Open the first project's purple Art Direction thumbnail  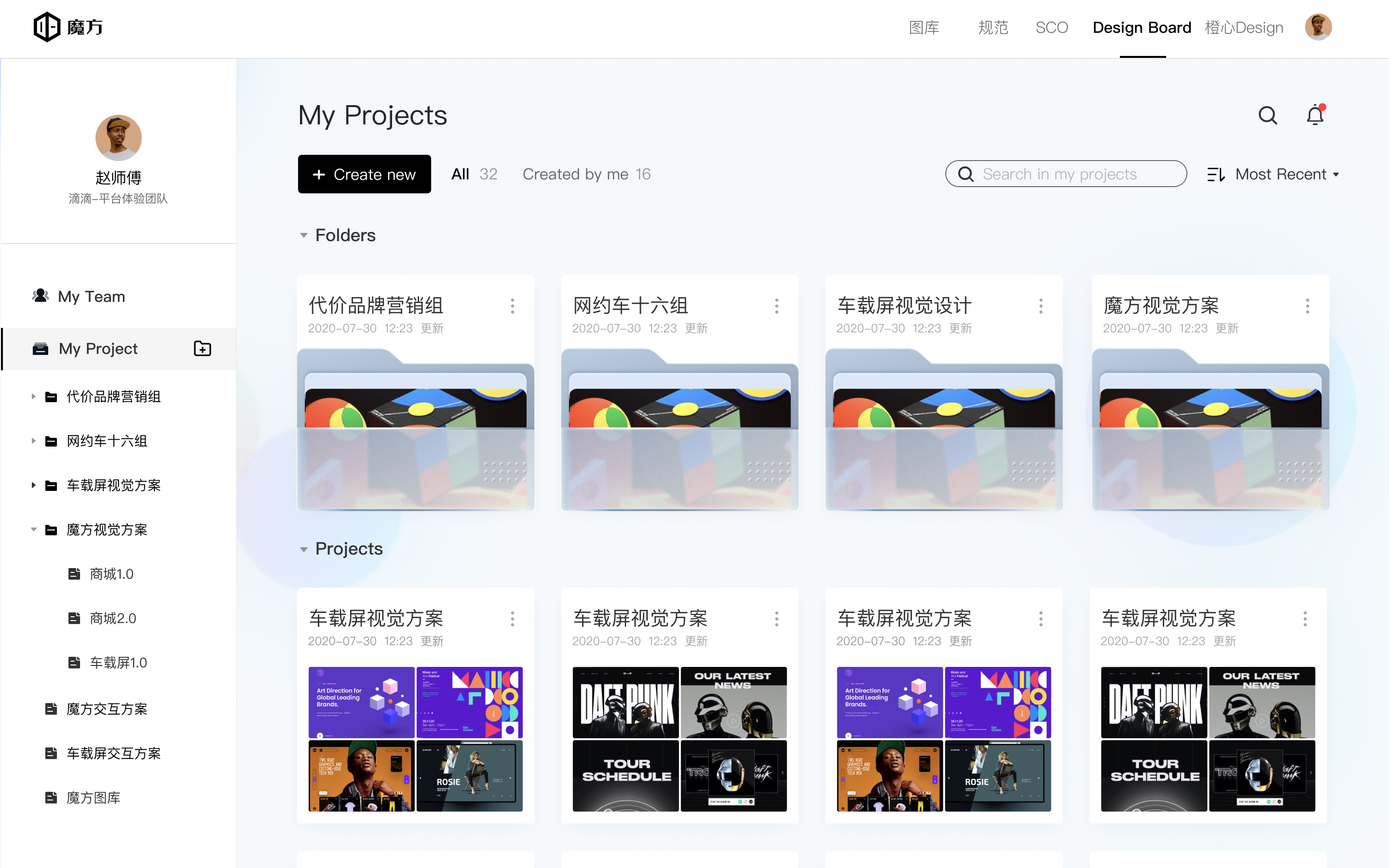(x=362, y=702)
